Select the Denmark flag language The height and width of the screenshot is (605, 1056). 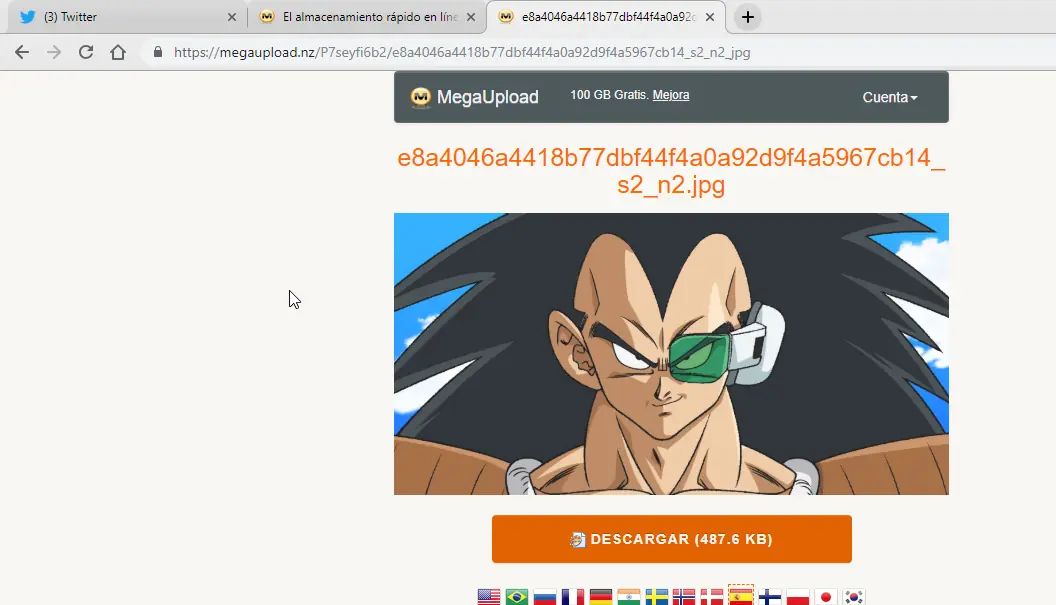click(712, 597)
